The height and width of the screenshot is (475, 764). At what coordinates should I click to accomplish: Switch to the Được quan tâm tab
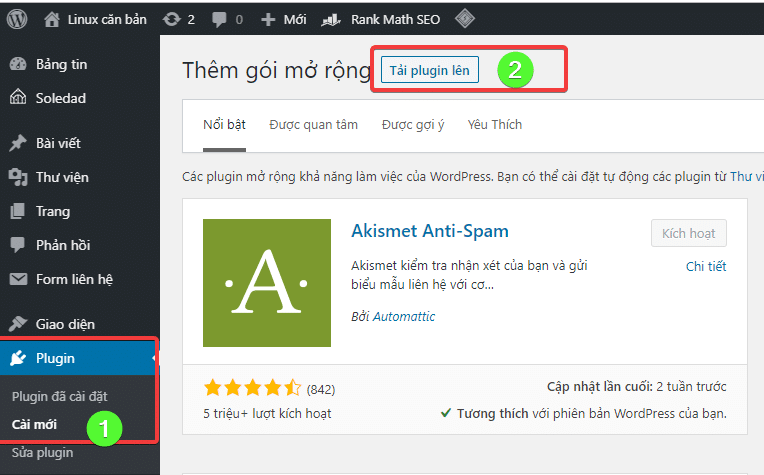tap(313, 125)
